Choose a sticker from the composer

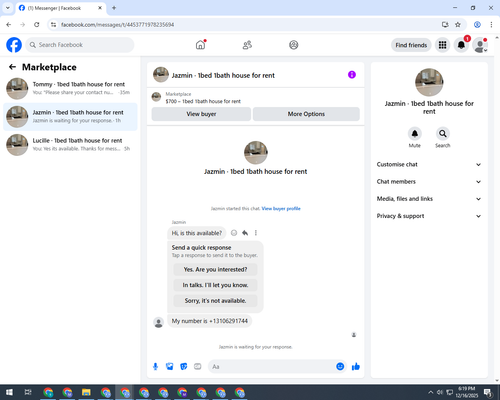184,367
